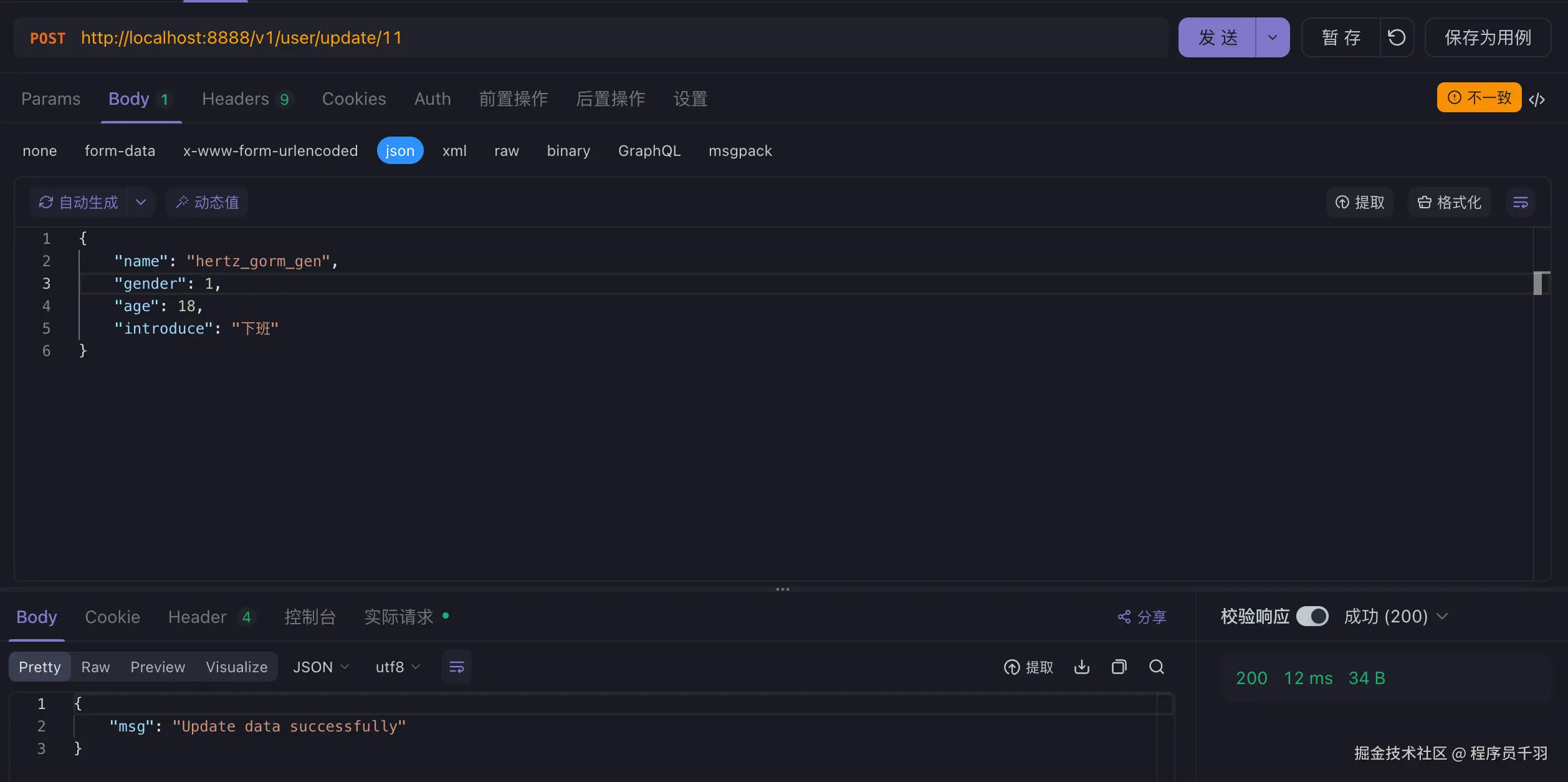Expand the 发送 button dropdown arrow
Screen dimensions: 1568x782
click(x=1273, y=37)
